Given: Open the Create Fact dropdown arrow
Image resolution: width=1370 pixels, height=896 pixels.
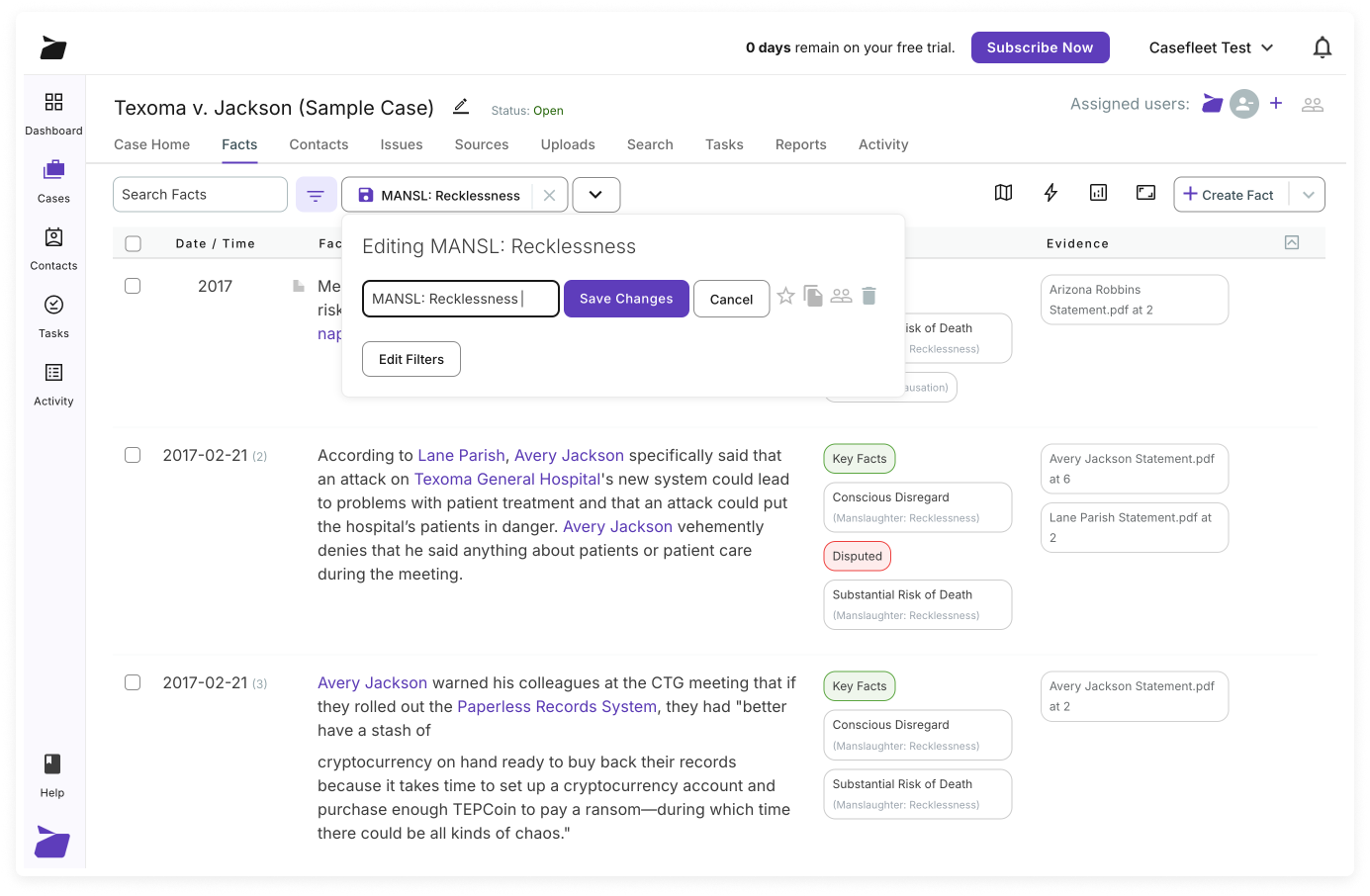Looking at the screenshot, I should tap(1308, 194).
